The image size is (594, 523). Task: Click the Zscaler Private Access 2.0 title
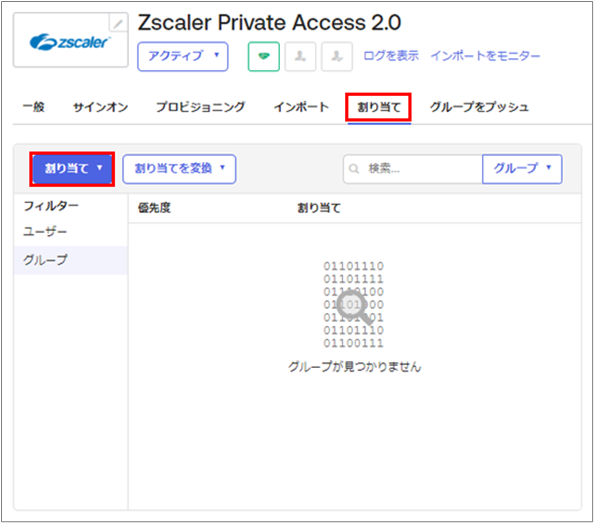(269, 23)
